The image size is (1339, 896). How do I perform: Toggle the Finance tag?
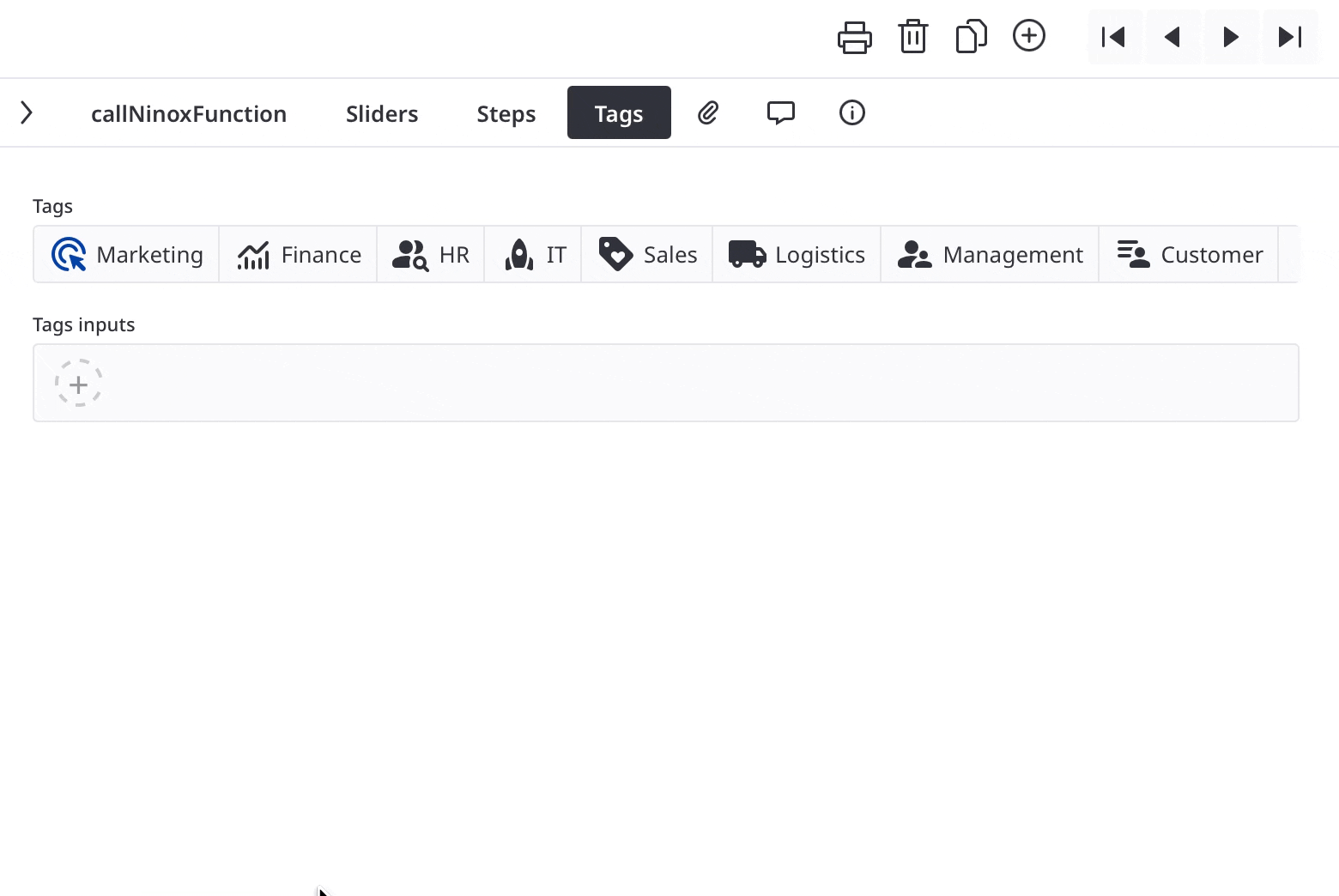click(299, 254)
